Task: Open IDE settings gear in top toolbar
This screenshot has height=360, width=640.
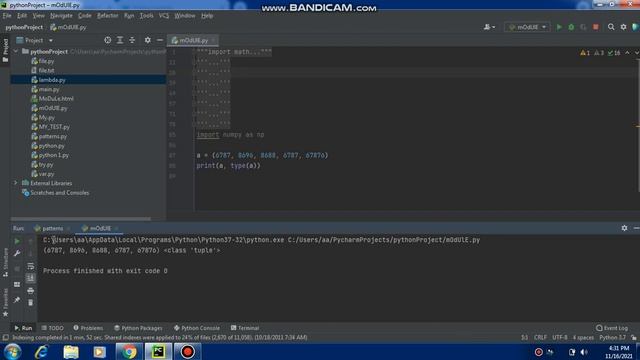Action: click(623, 27)
